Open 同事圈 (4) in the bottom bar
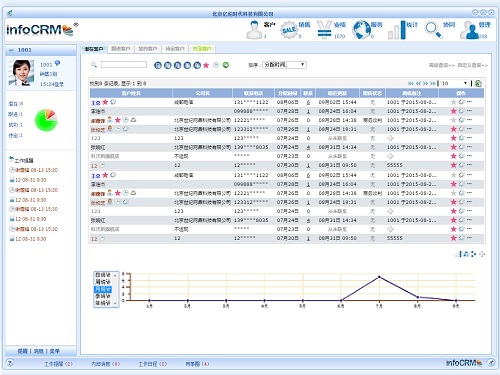Screen dimensions: 500x375 pyautogui.click(x=197, y=364)
